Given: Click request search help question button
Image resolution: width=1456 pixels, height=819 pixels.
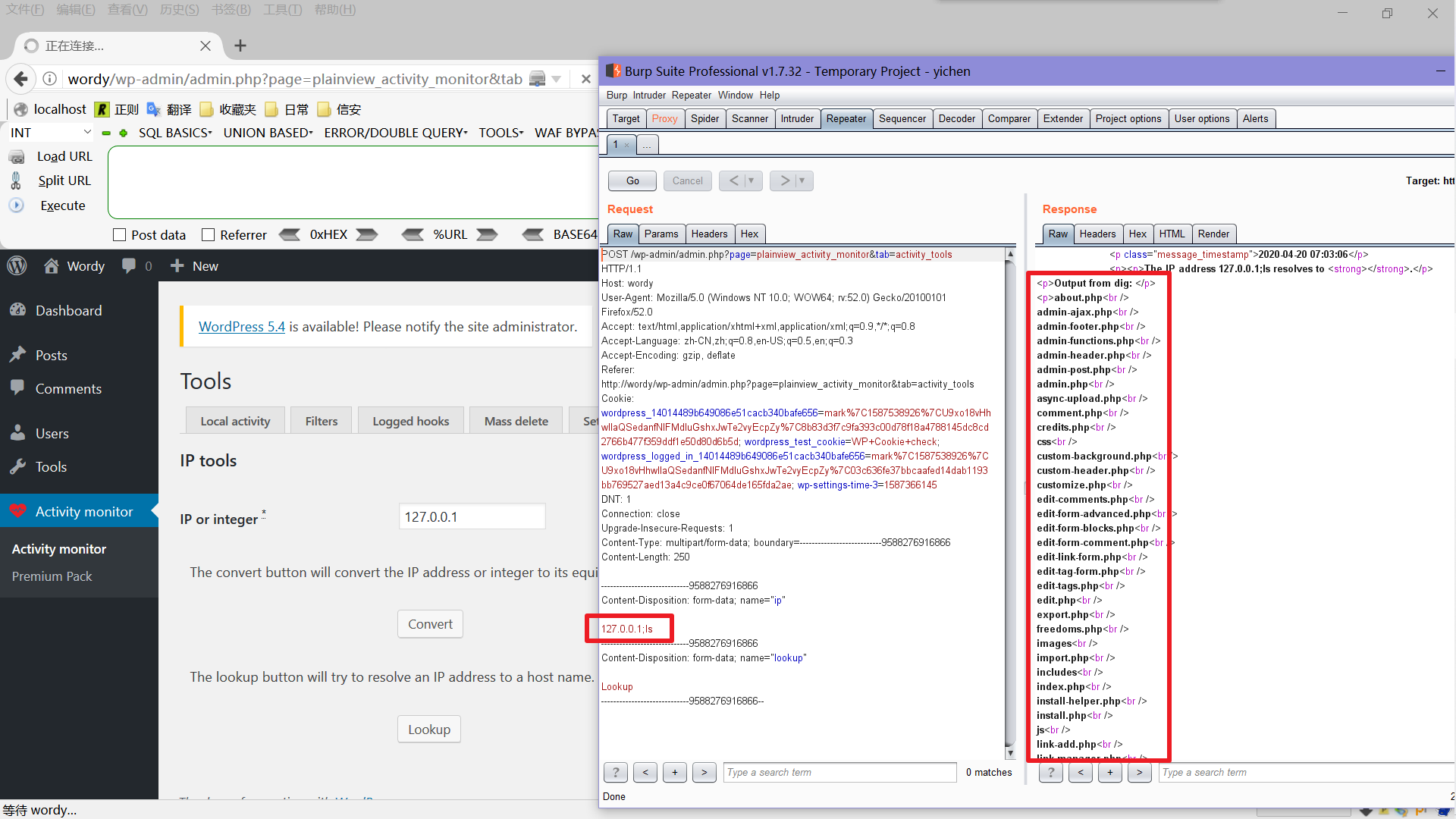Looking at the screenshot, I should click(616, 773).
